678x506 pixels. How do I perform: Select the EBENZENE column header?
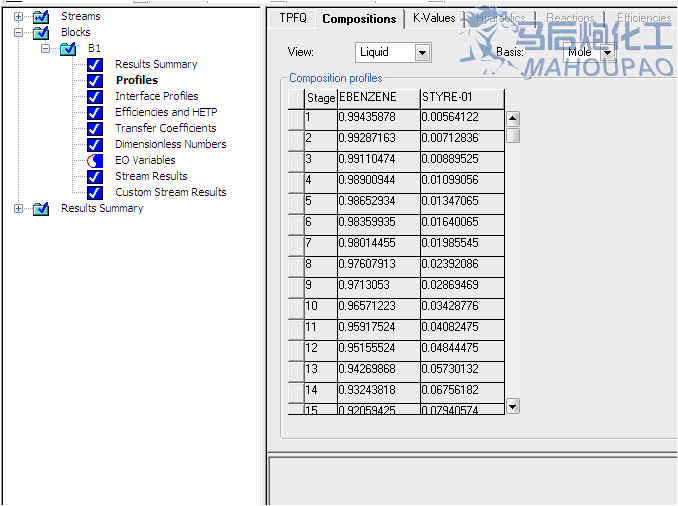point(378,97)
